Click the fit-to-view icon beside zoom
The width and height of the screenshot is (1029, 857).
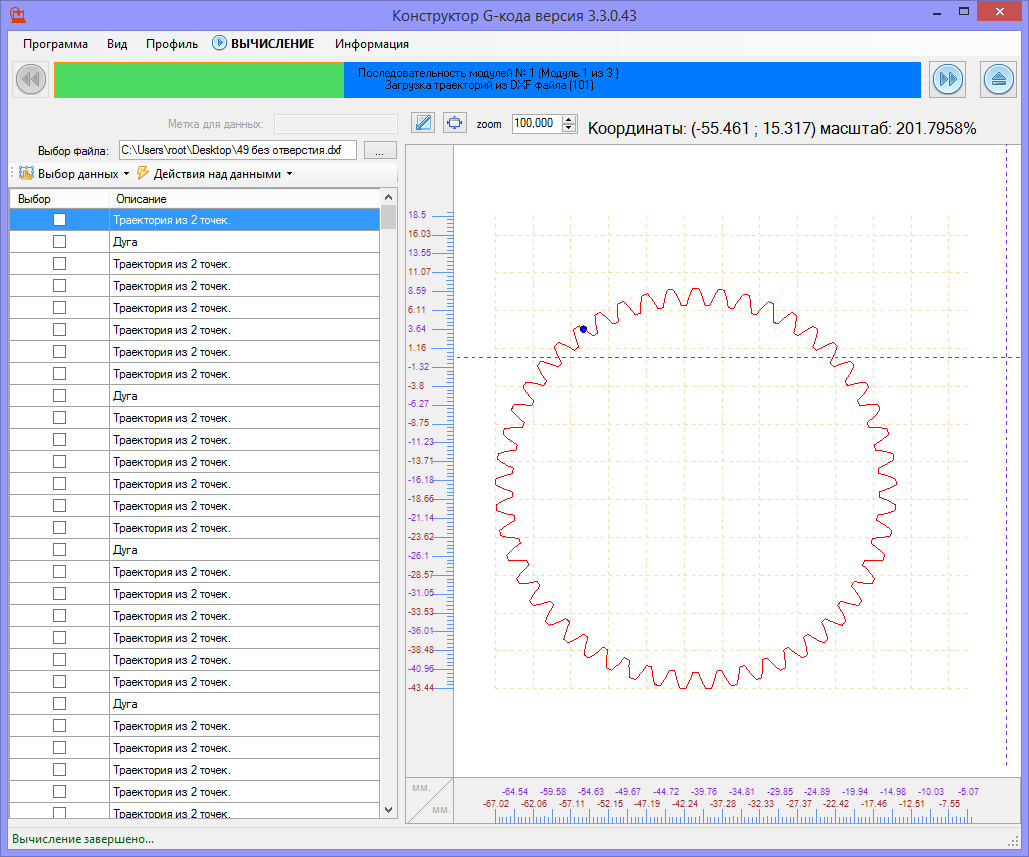pos(455,123)
